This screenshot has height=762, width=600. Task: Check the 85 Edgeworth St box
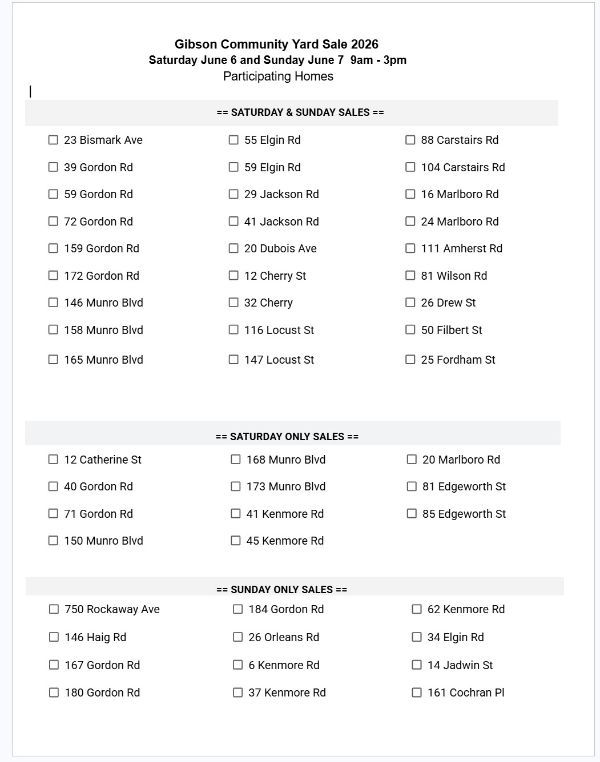click(x=411, y=514)
